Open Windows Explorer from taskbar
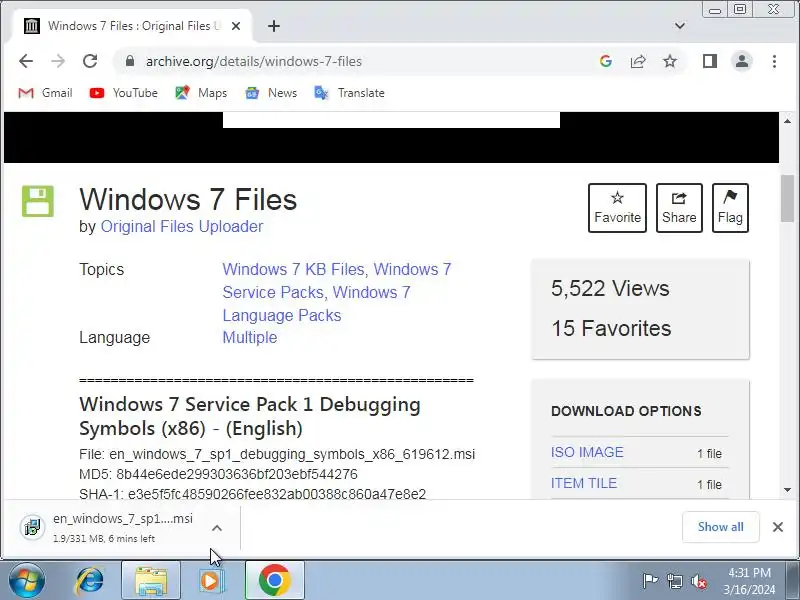Image resolution: width=800 pixels, height=600 pixels. (151, 581)
